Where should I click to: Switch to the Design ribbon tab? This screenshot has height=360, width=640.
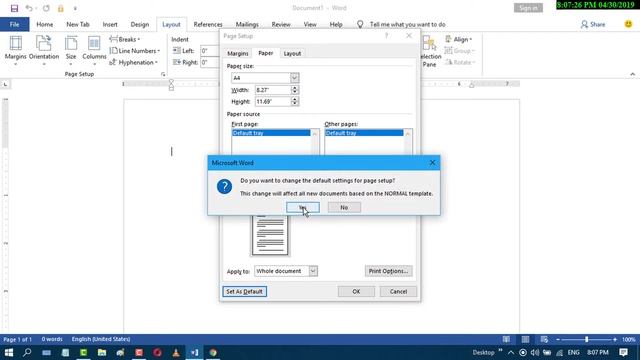tap(140, 24)
